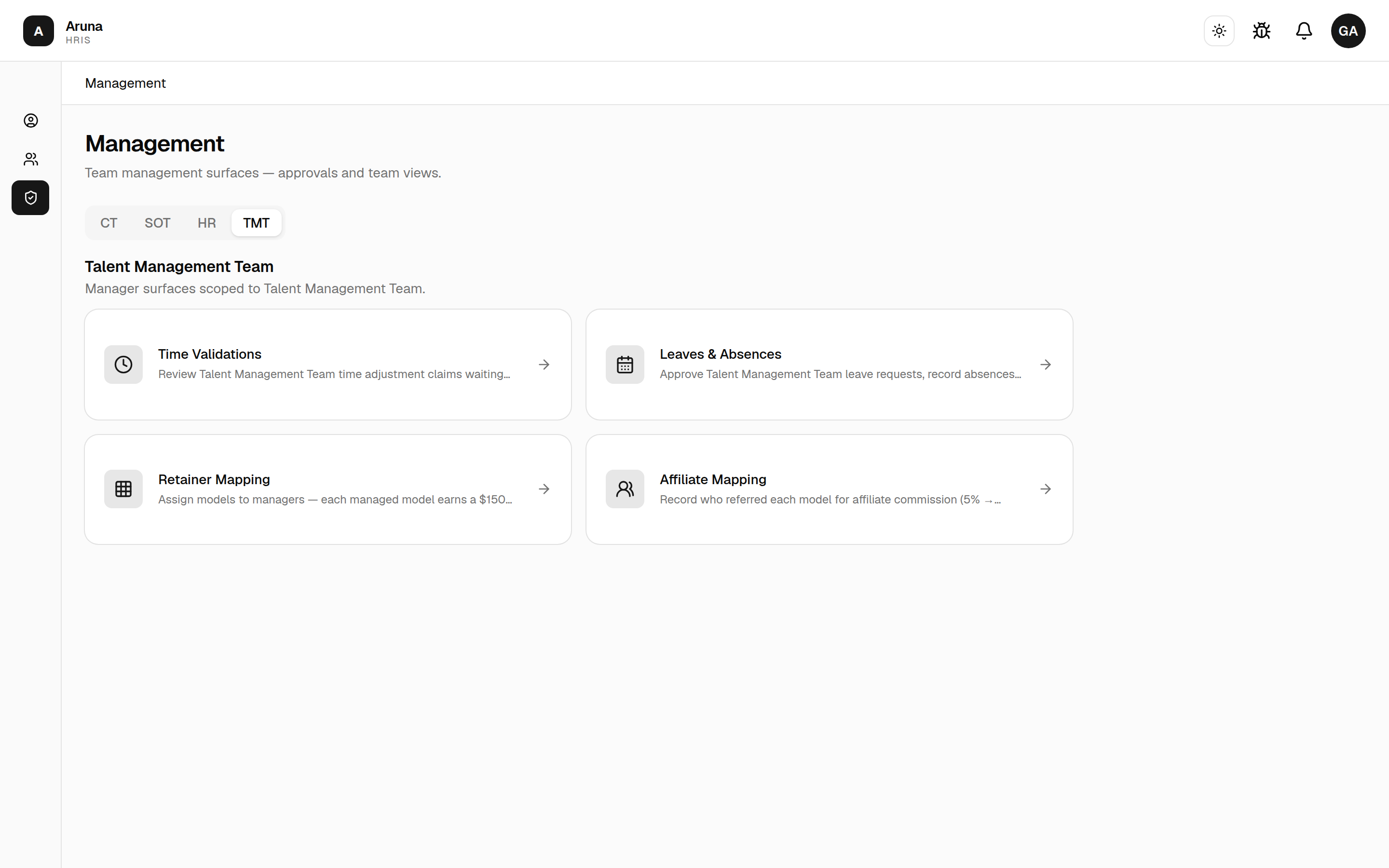Viewport: 1389px width, 868px height.
Task: Open the Leaves & Absences card title
Action: coord(721,354)
